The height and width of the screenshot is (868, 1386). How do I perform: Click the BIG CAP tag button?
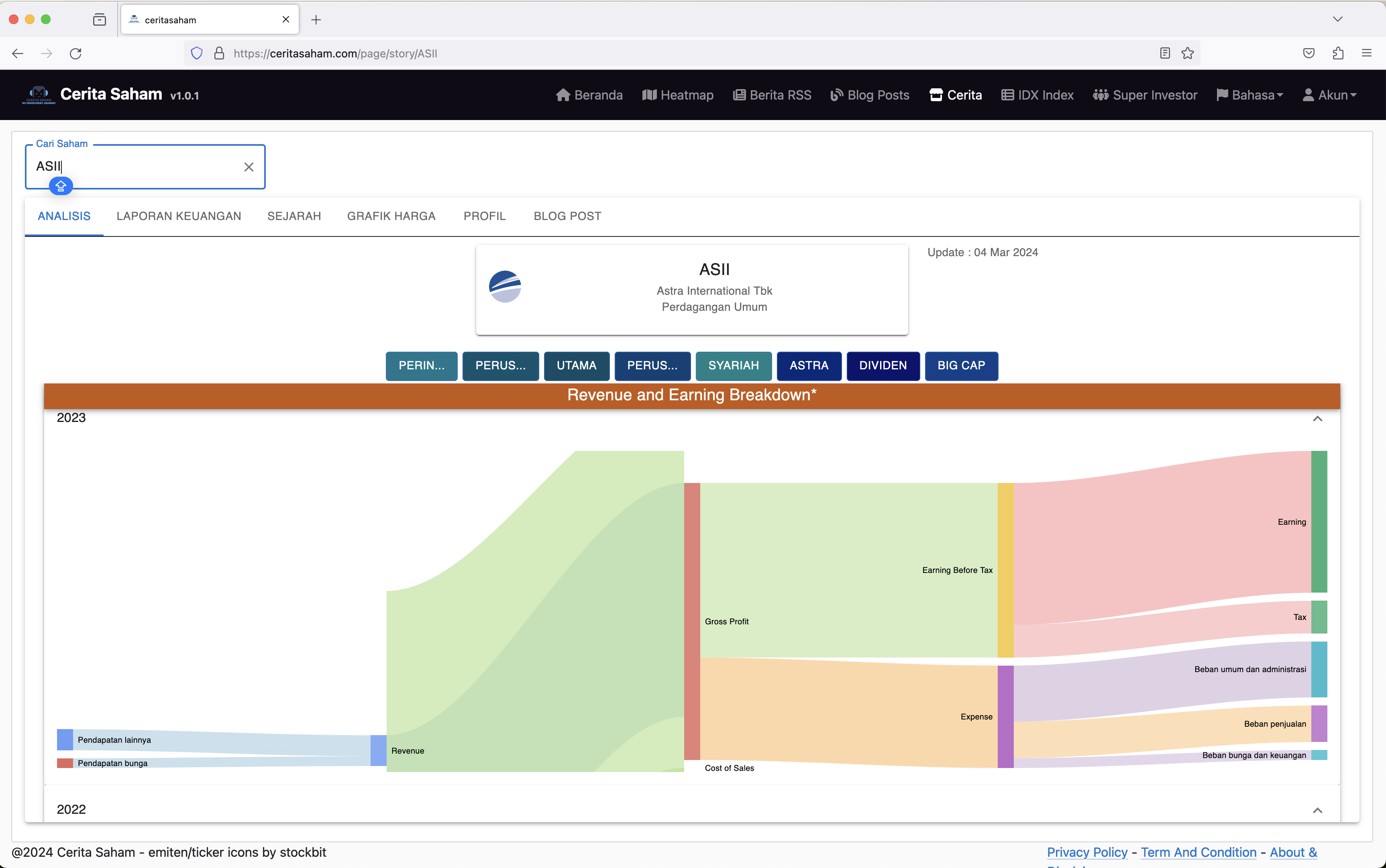[x=961, y=366]
